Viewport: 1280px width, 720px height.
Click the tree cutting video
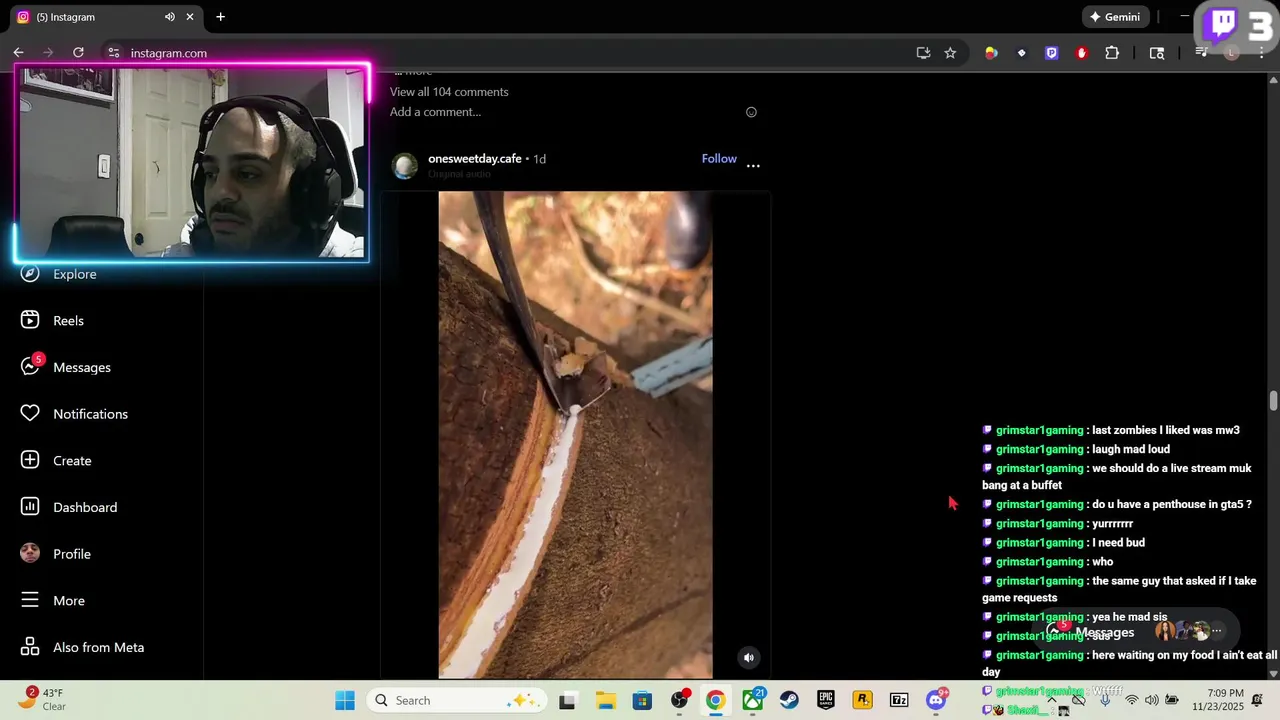point(575,435)
